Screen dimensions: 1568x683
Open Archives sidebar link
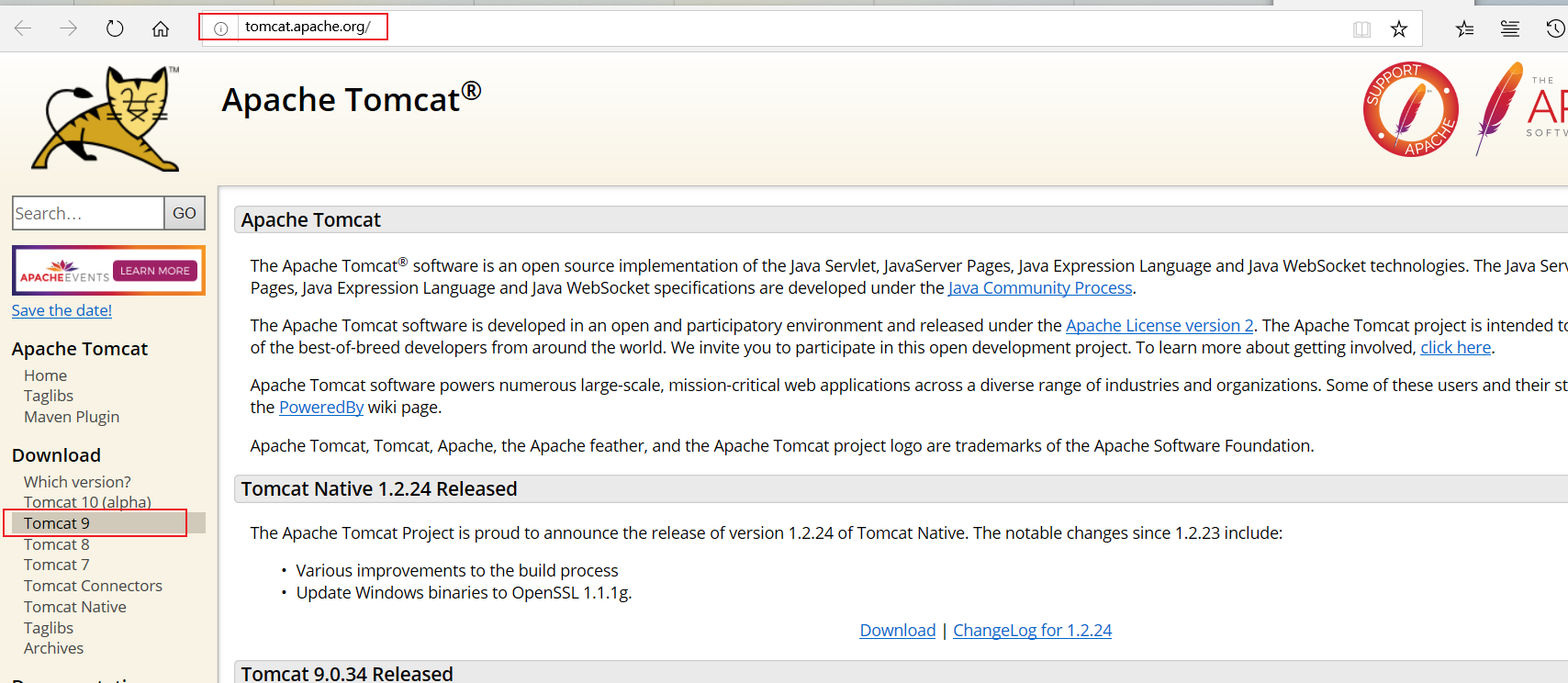(53, 648)
